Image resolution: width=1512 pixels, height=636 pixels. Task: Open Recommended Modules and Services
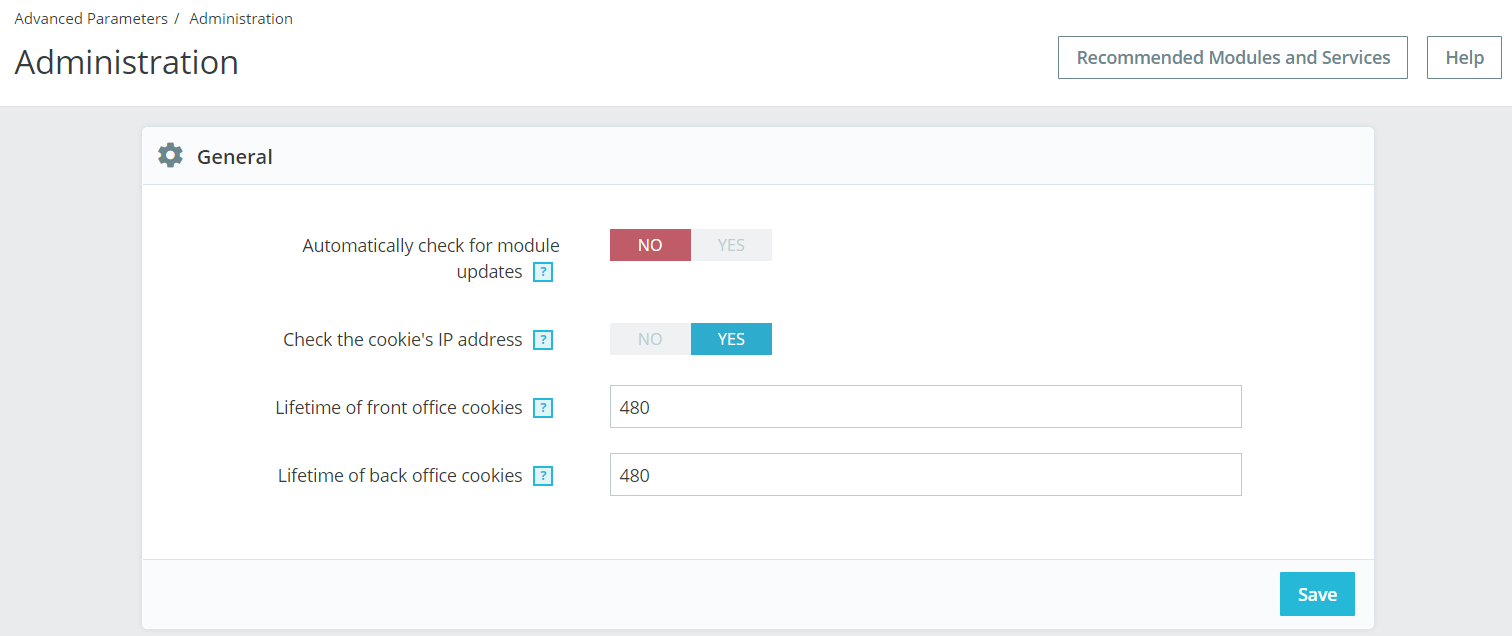click(1233, 58)
